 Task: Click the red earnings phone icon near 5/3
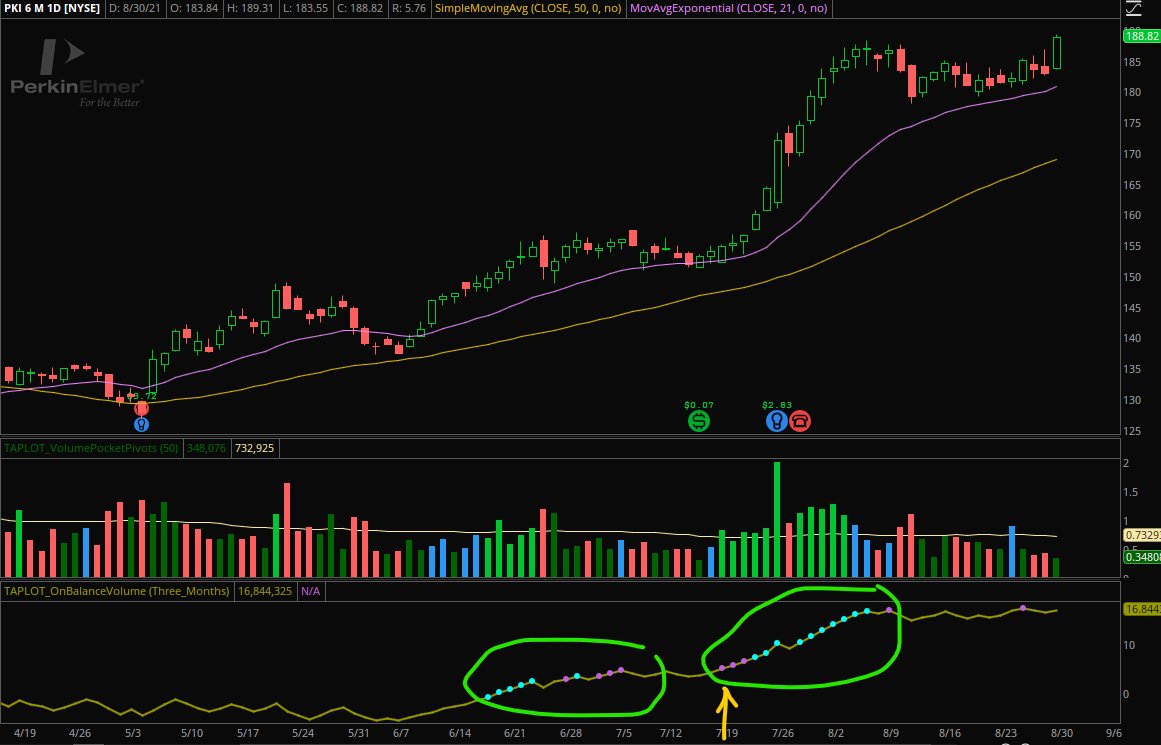pos(141,408)
